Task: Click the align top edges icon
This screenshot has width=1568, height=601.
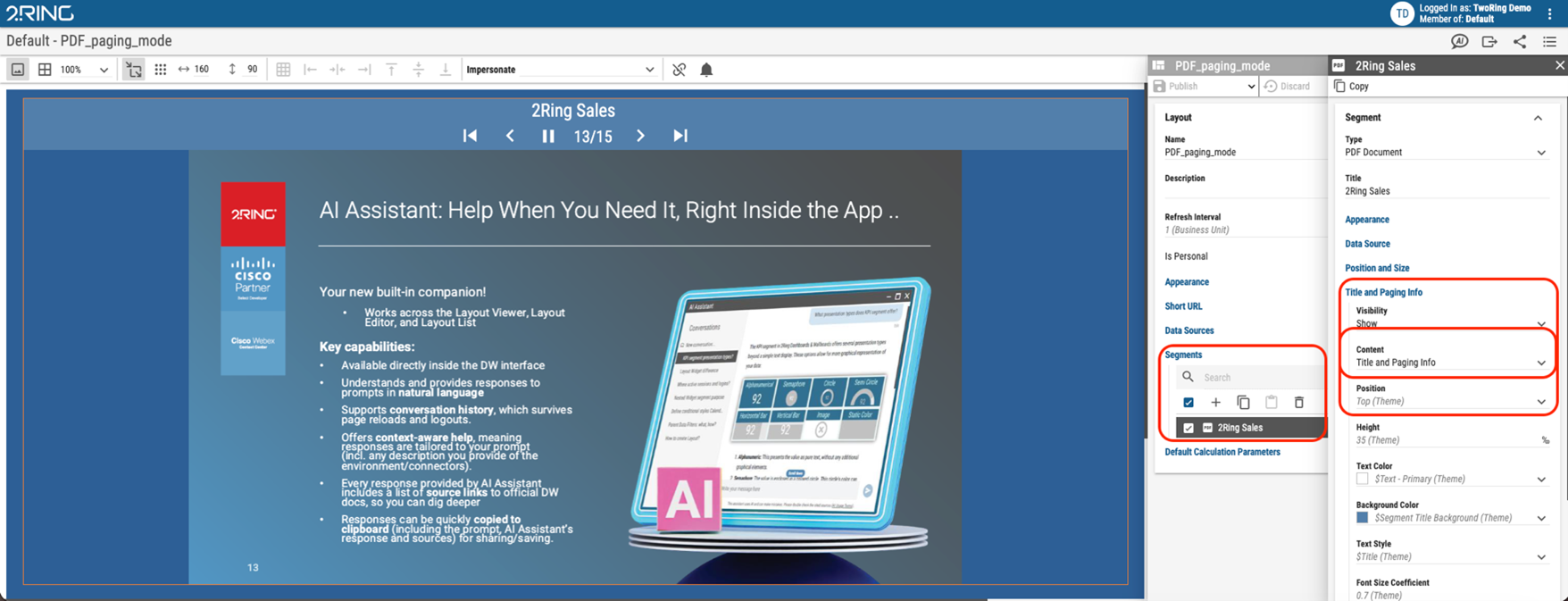Action: pos(391,70)
